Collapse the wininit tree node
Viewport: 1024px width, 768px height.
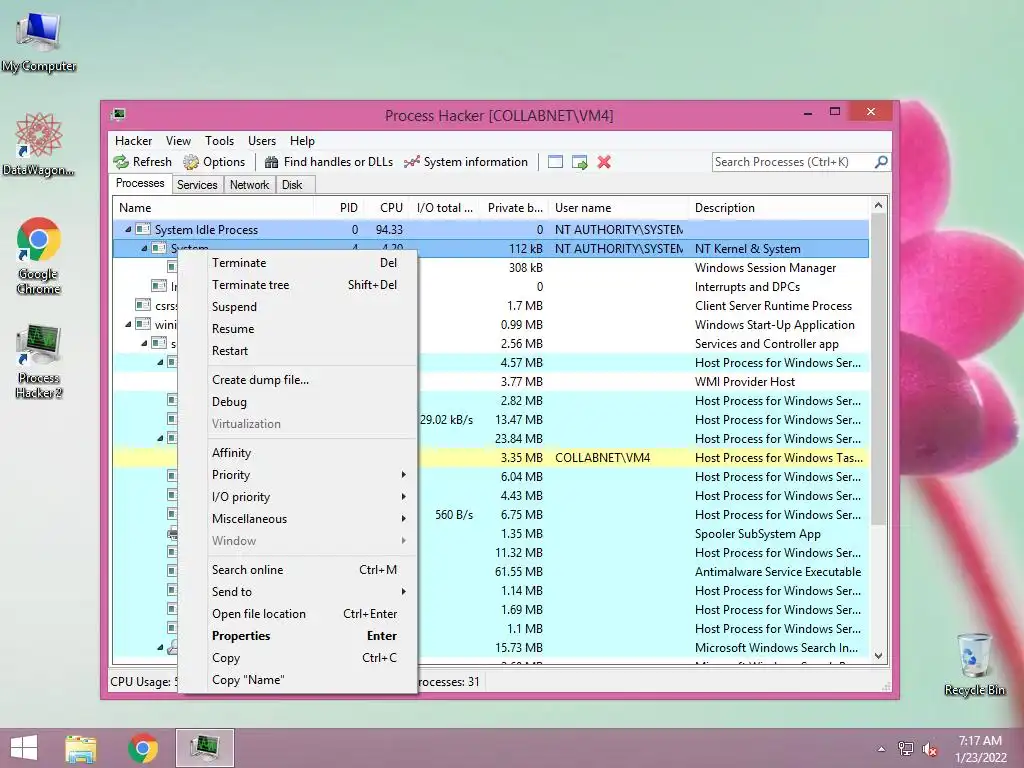pos(128,325)
